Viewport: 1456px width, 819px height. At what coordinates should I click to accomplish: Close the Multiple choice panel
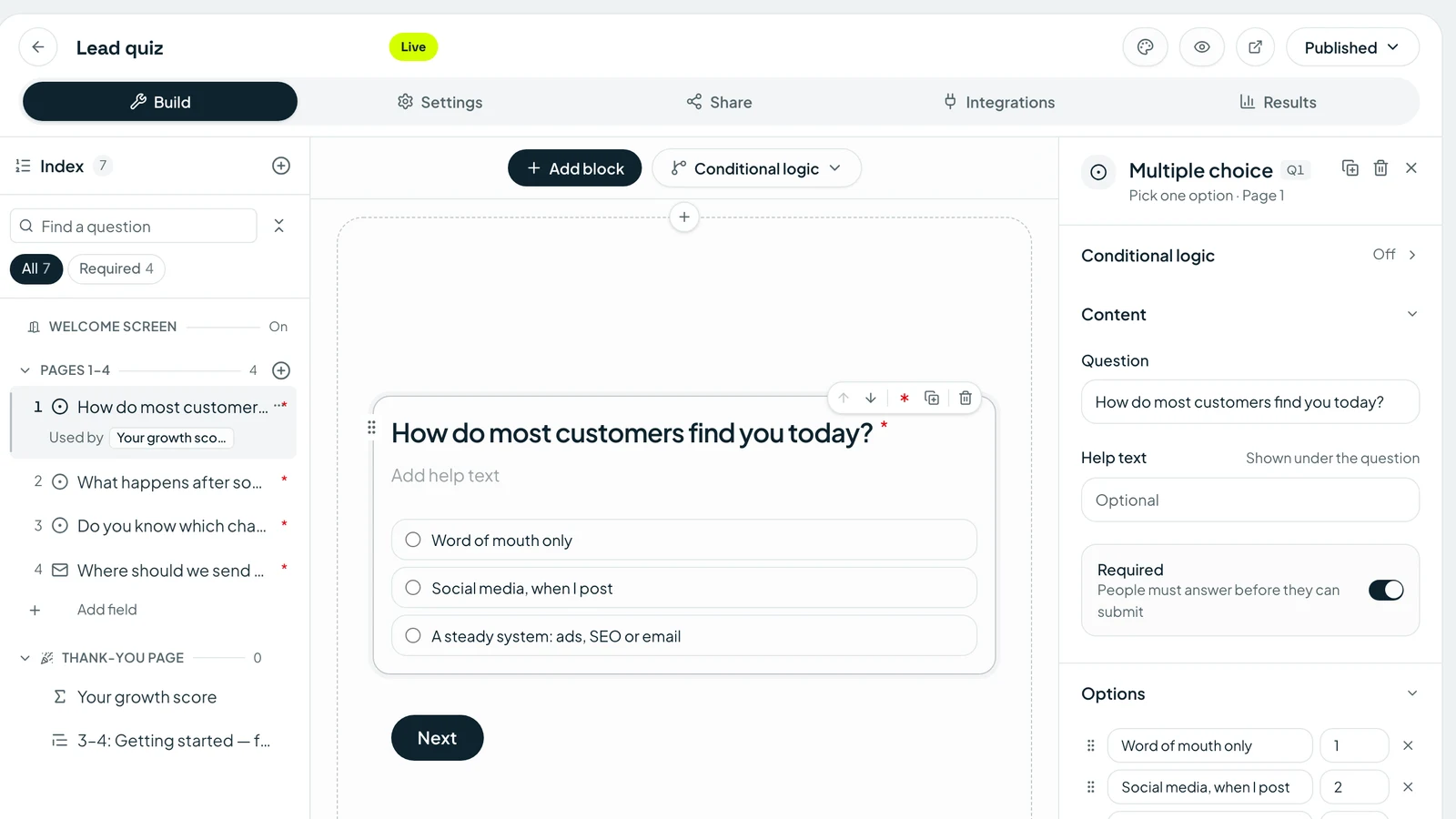tap(1411, 167)
